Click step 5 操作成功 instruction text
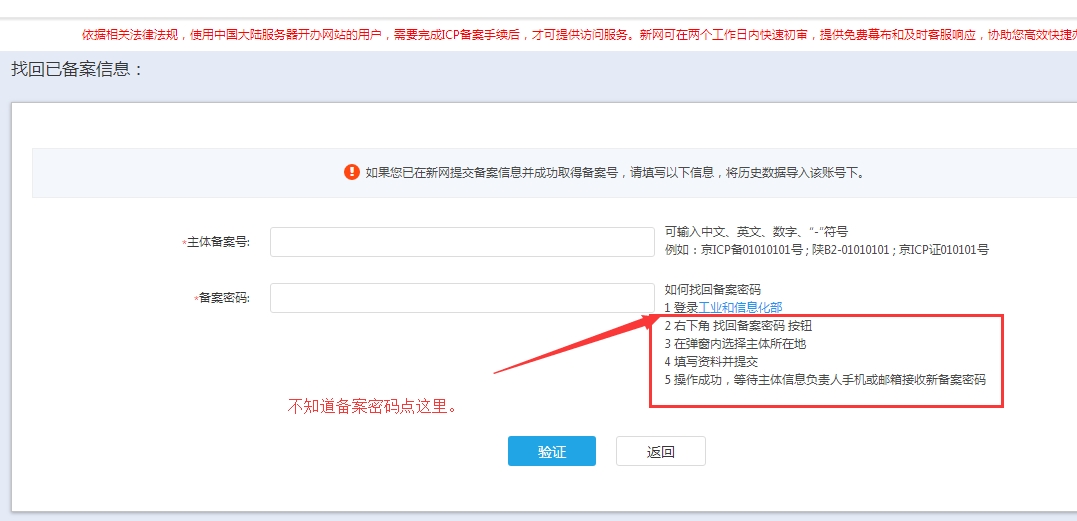1077x521 pixels. tap(825, 380)
